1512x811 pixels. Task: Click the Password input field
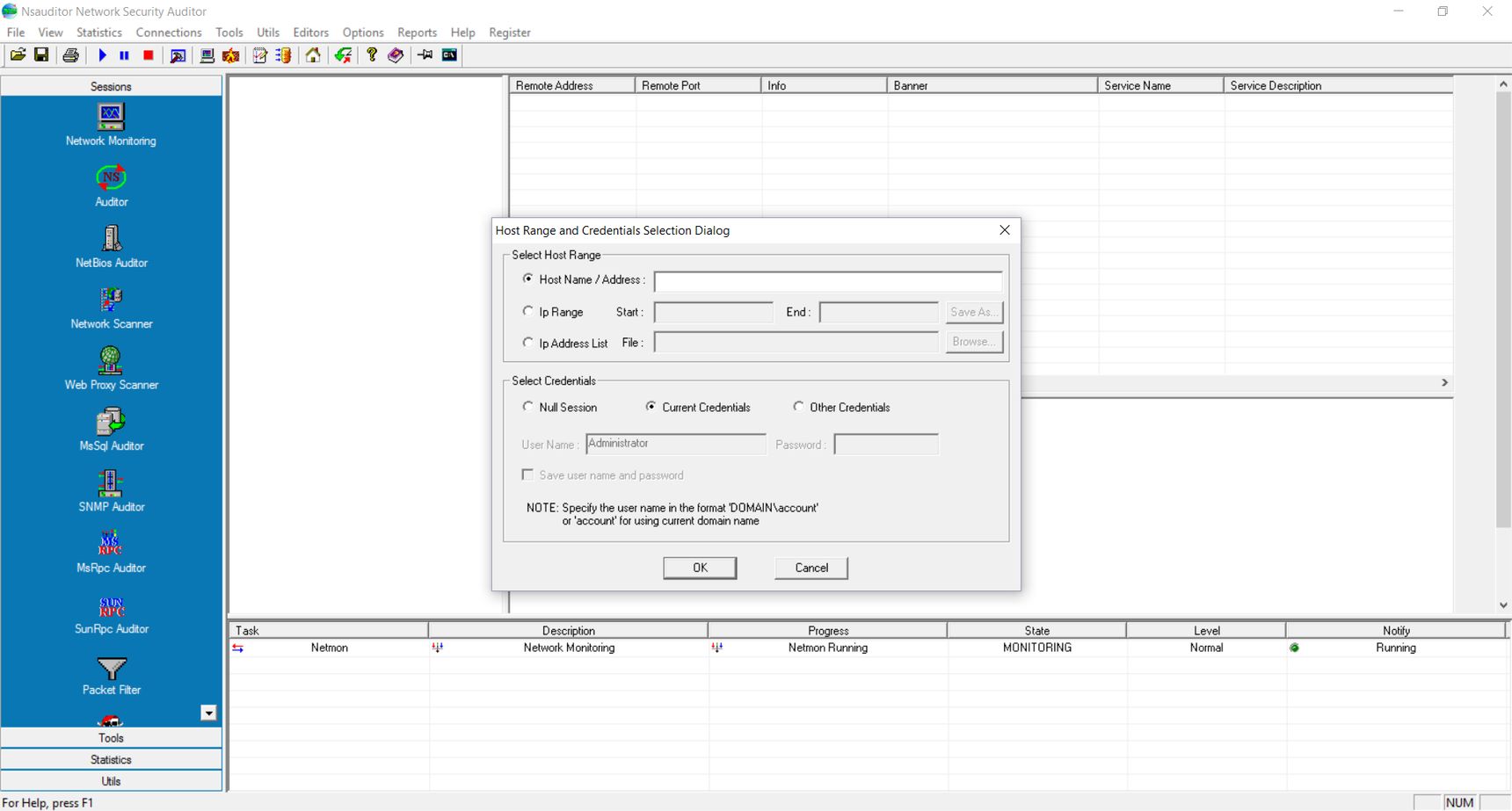[886, 444]
